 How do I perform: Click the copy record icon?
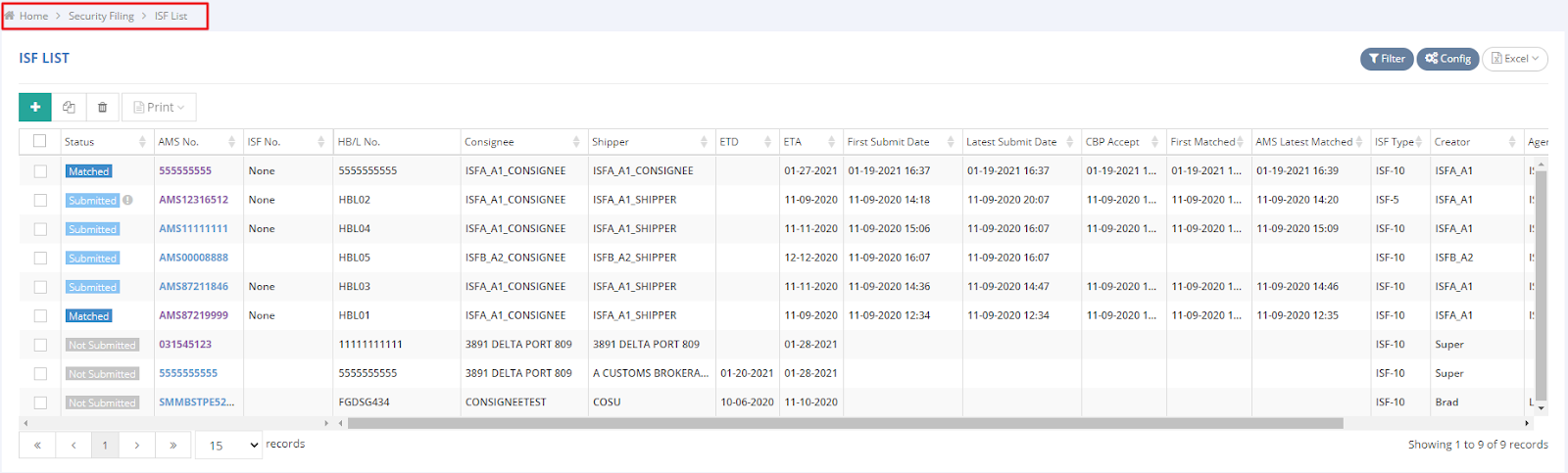[x=69, y=107]
